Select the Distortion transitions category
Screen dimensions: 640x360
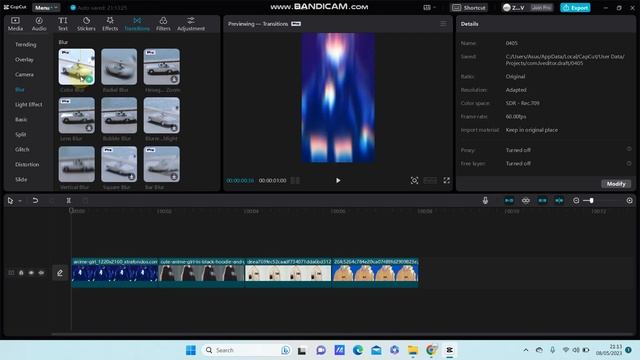27,164
